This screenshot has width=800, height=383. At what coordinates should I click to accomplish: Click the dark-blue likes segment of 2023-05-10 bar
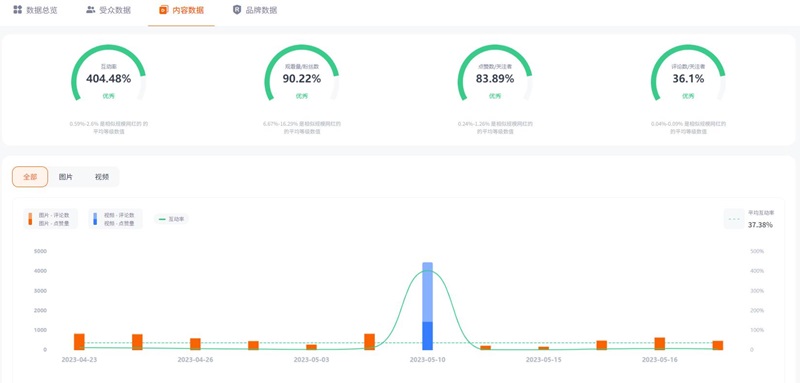pos(428,336)
